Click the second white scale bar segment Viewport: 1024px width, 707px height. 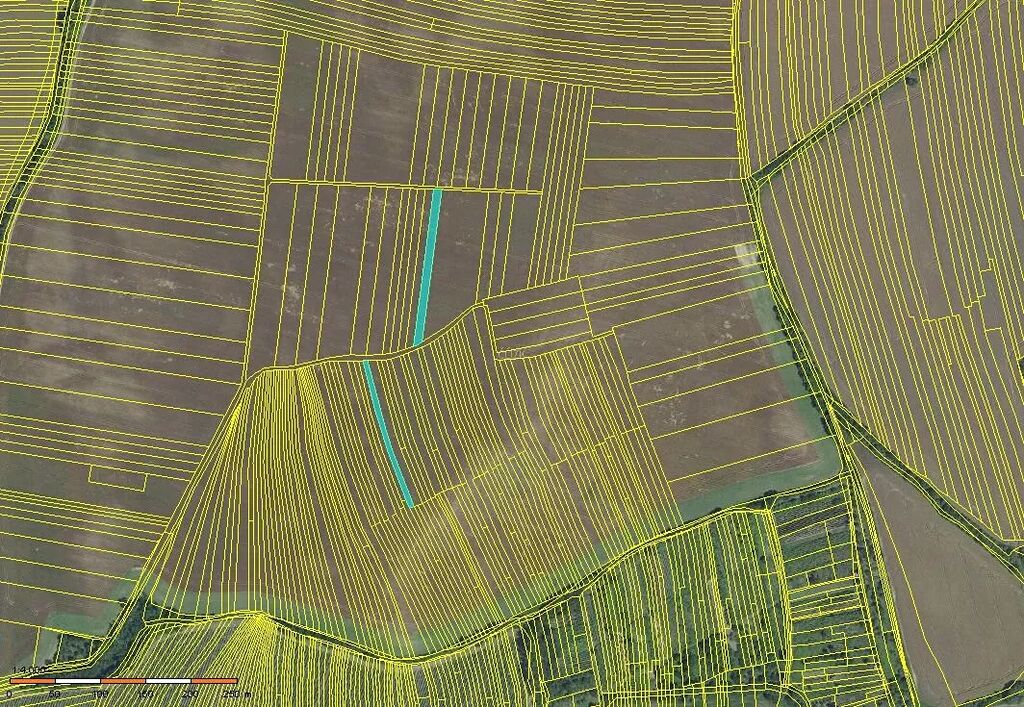coord(168,681)
